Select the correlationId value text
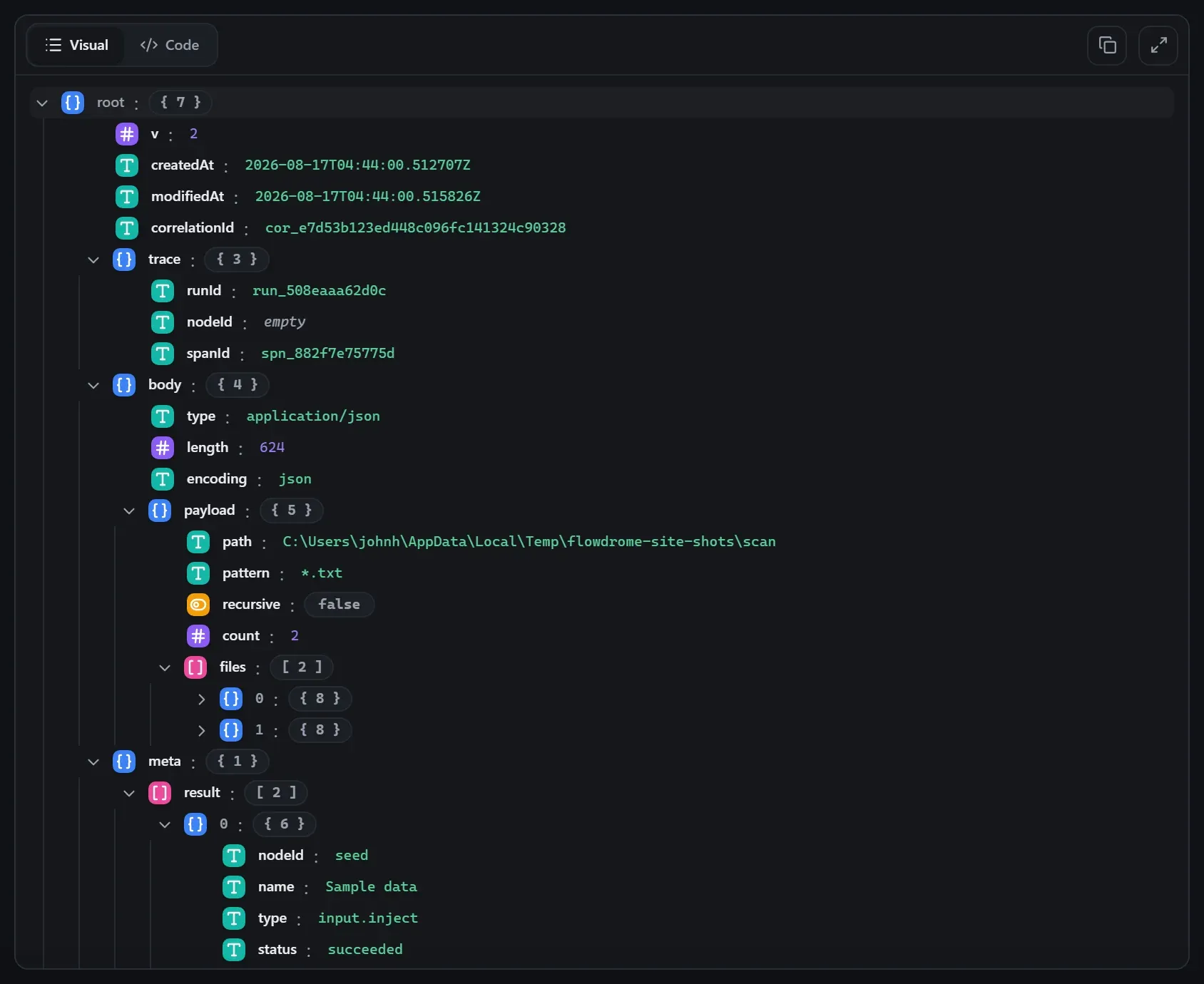 pos(416,228)
